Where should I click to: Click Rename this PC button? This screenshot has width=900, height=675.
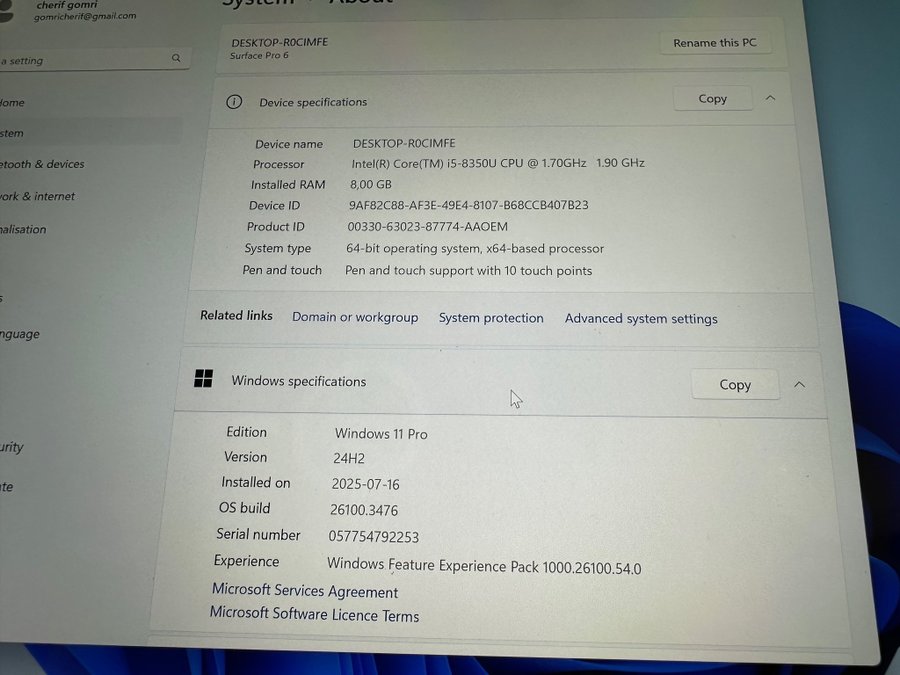click(715, 43)
